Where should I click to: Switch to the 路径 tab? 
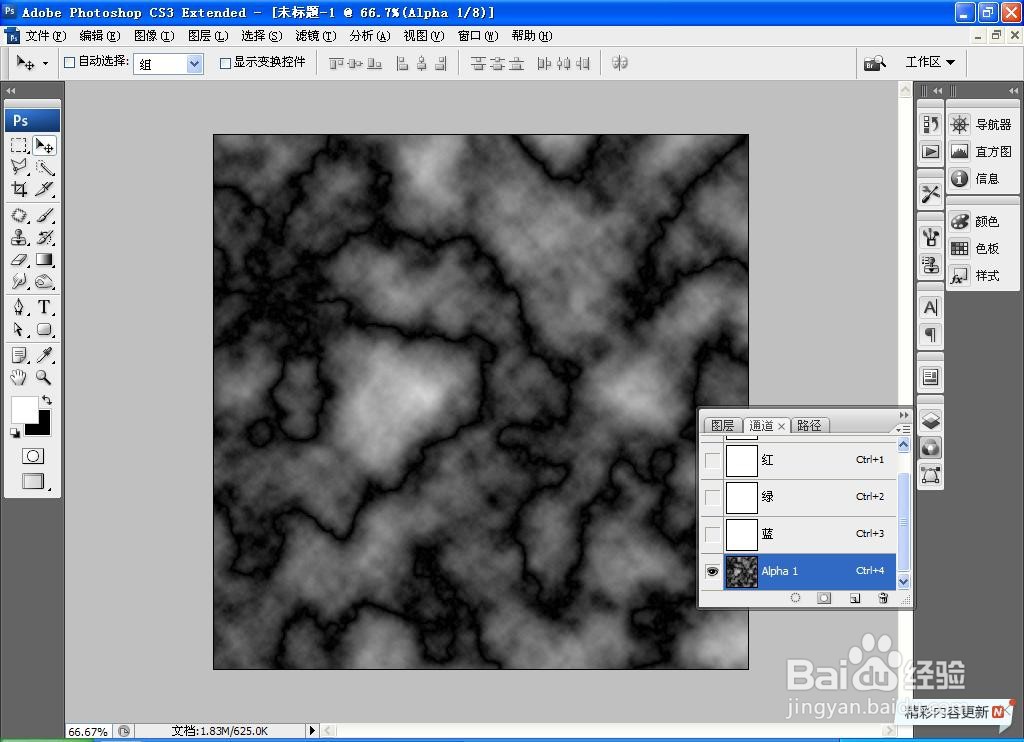(x=809, y=425)
